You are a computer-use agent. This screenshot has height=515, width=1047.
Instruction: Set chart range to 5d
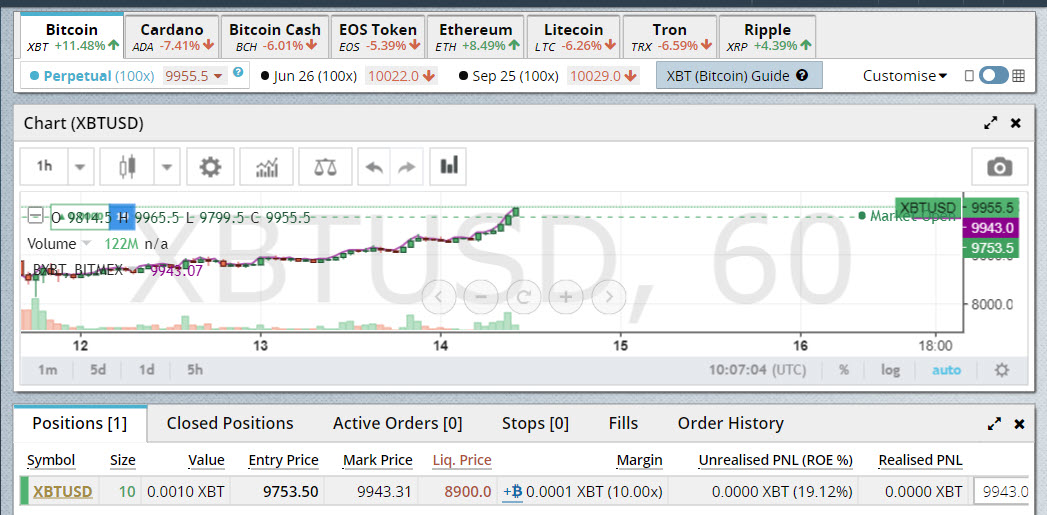pyautogui.click(x=97, y=370)
